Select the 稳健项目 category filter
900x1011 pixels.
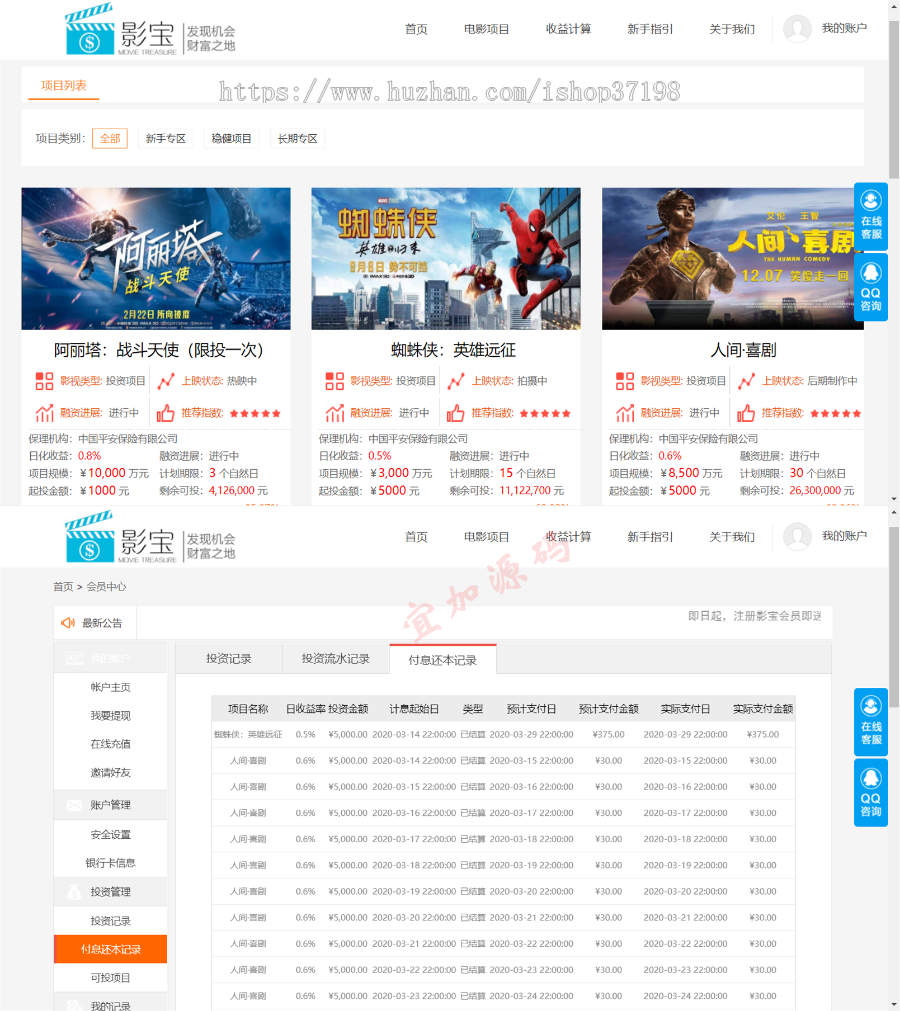[234, 138]
